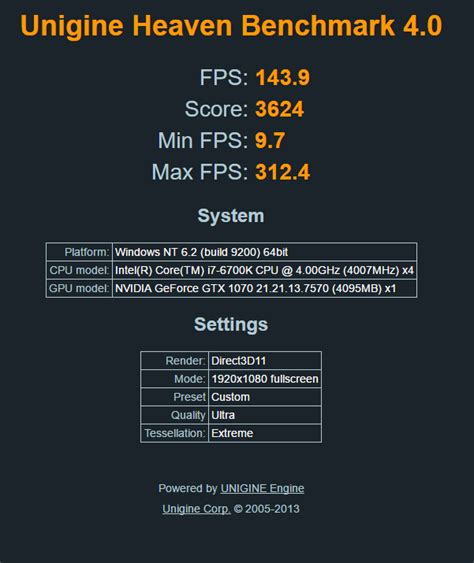Click the Preset Custom cell
The width and height of the screenshot is (474, 563).
point(265,397)
